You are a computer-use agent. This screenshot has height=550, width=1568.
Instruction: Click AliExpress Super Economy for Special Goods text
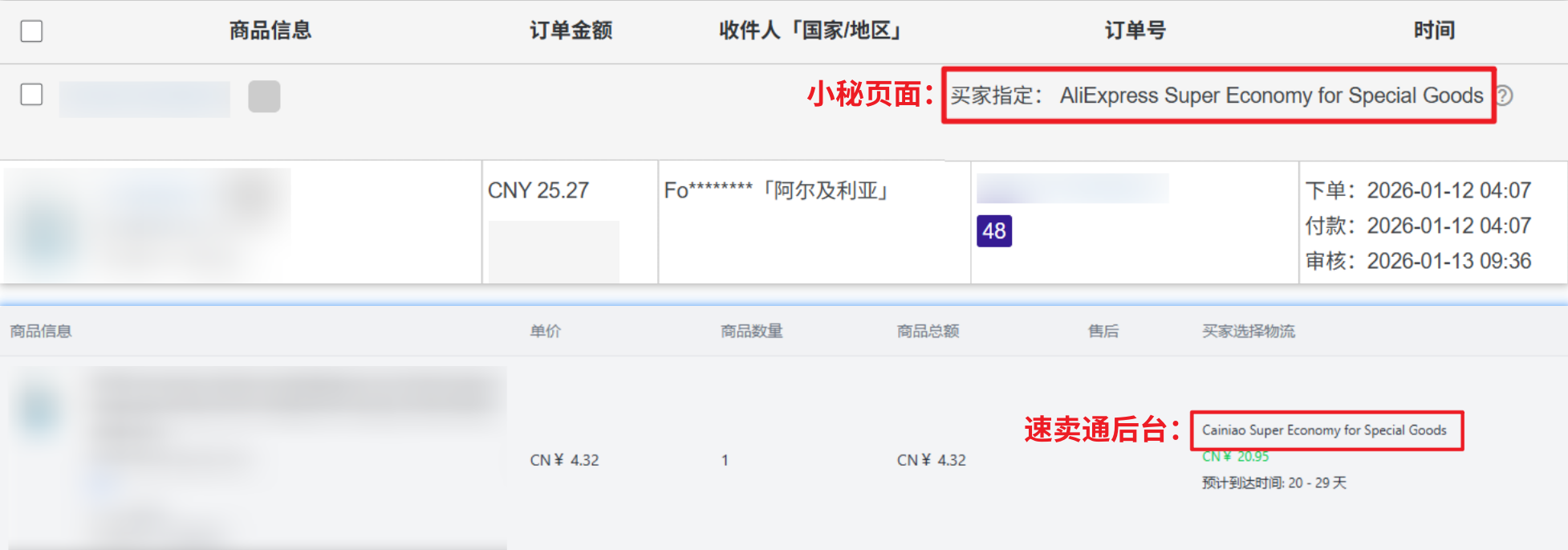click(1271, 96)
